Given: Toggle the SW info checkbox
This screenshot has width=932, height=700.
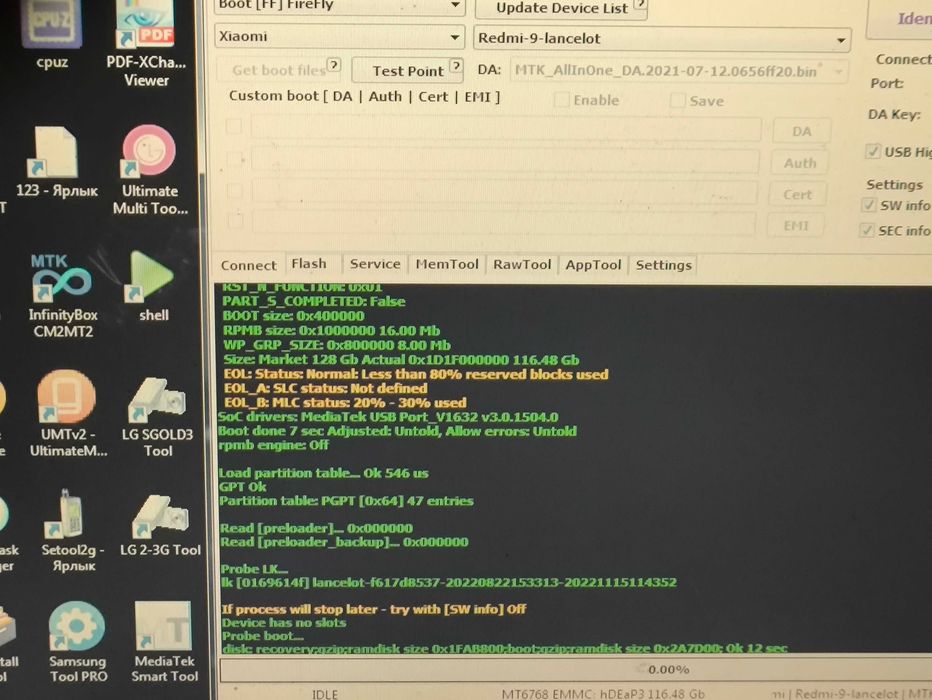Looking at the screenshot, I should click(869, 205).
